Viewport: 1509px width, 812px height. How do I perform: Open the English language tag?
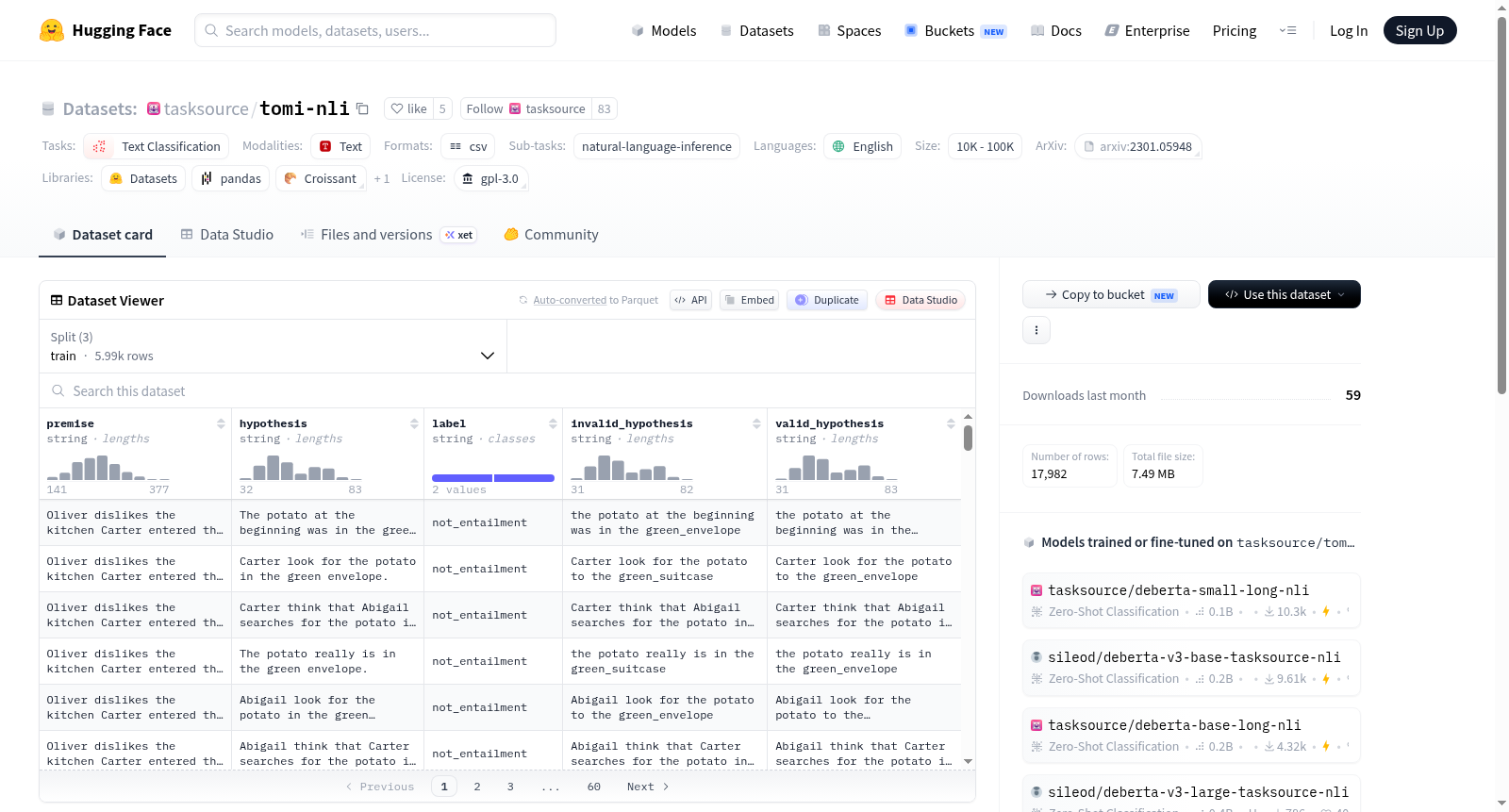click(x=863, y=146)
